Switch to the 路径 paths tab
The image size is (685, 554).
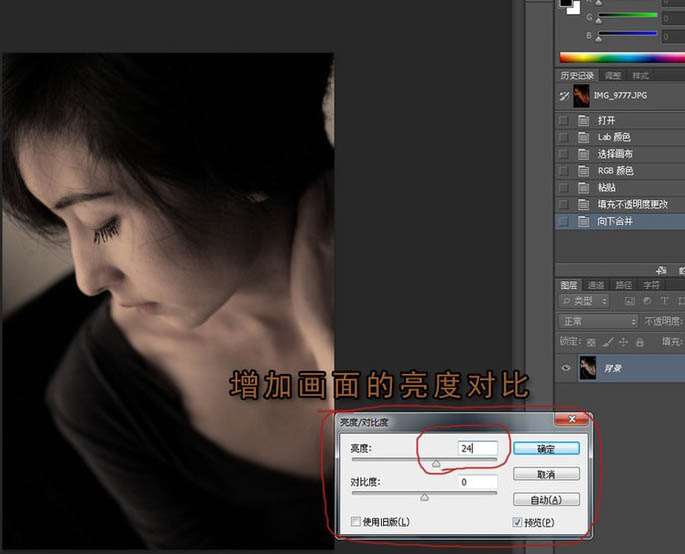[x=623, y=284]
